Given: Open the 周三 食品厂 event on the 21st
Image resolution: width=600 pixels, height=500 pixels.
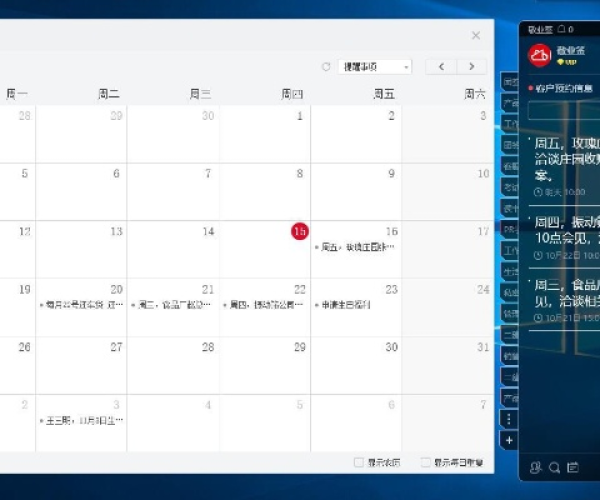Looking at the screenshot, I should pyautogui.click(x=171, y=305).
